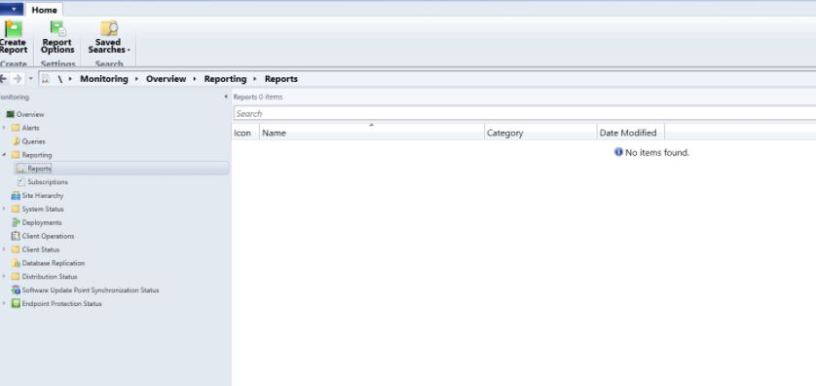Select the System Status folder icon
This screenshot has width=816, height=386.
[x=16, y=209]
